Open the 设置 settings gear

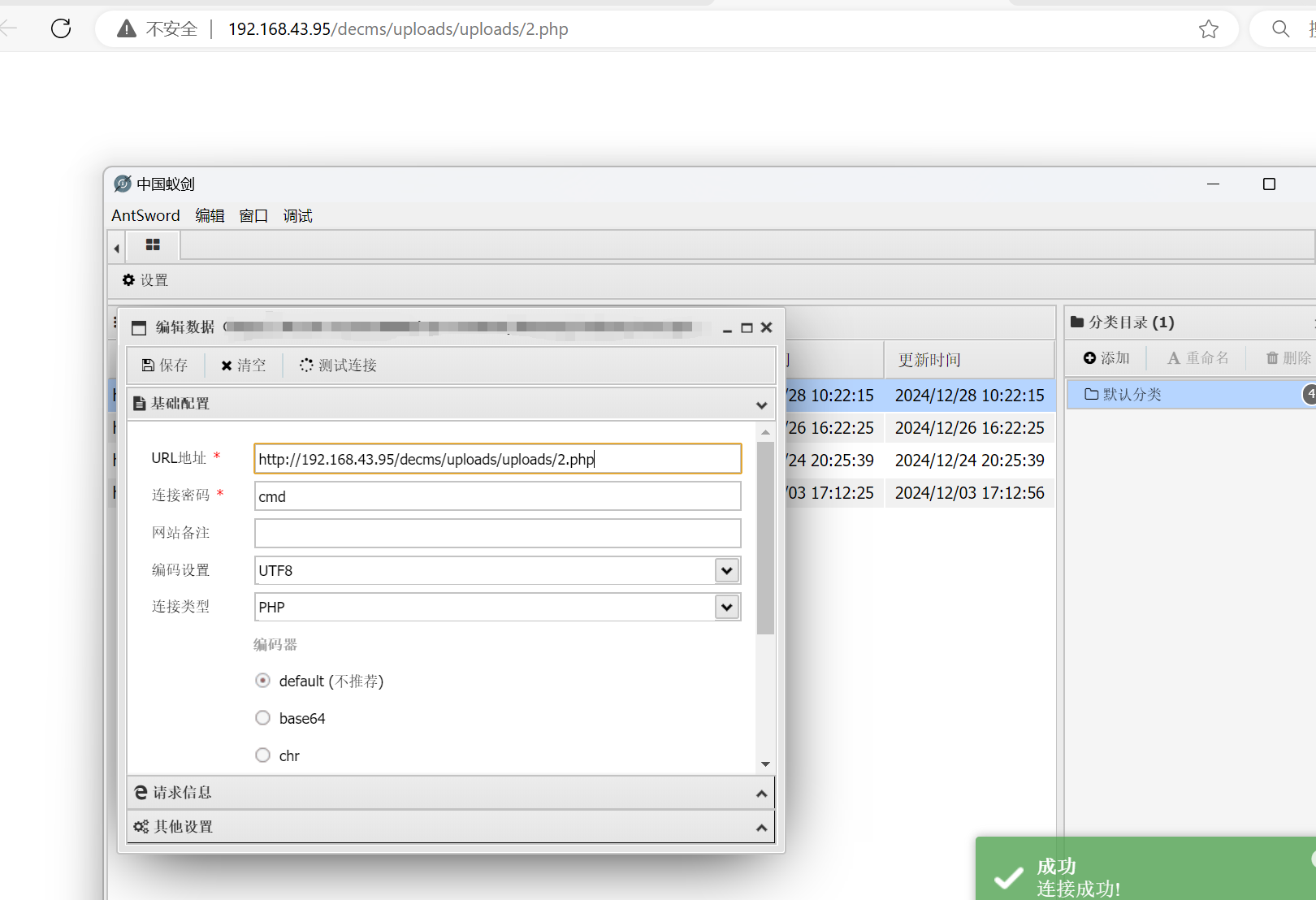(x=145, y=280)
